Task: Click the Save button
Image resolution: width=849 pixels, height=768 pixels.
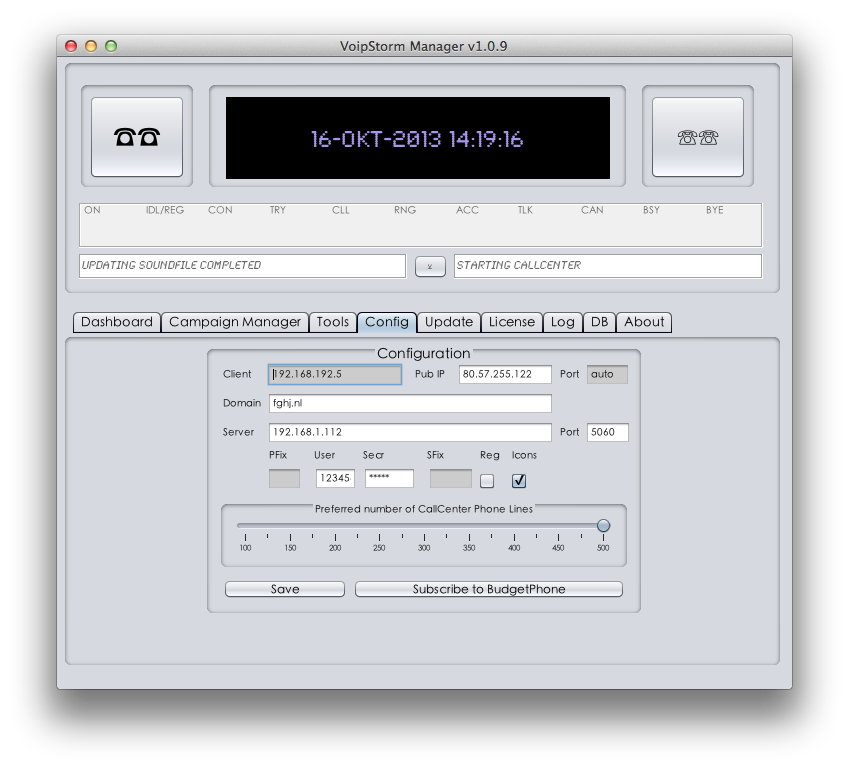Action: pos(285,589)
